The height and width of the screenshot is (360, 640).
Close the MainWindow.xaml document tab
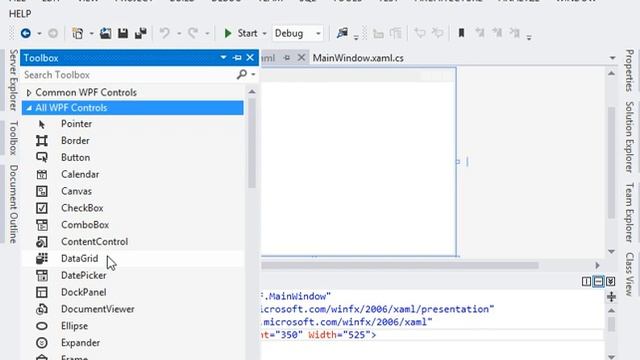coord(301,58)
